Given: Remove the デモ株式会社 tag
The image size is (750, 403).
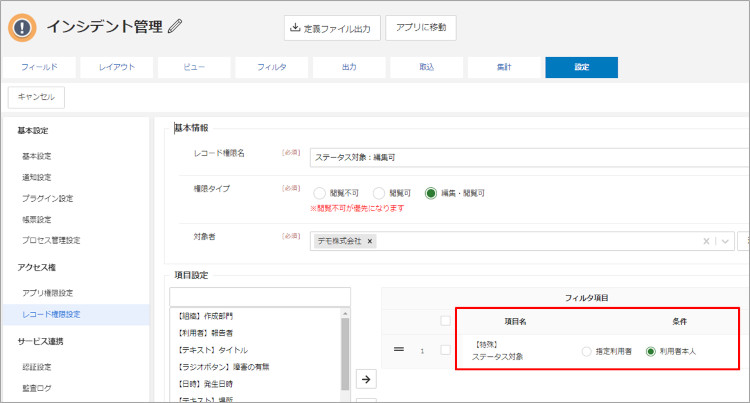Looking at the screenshot, I should [370, 241].
